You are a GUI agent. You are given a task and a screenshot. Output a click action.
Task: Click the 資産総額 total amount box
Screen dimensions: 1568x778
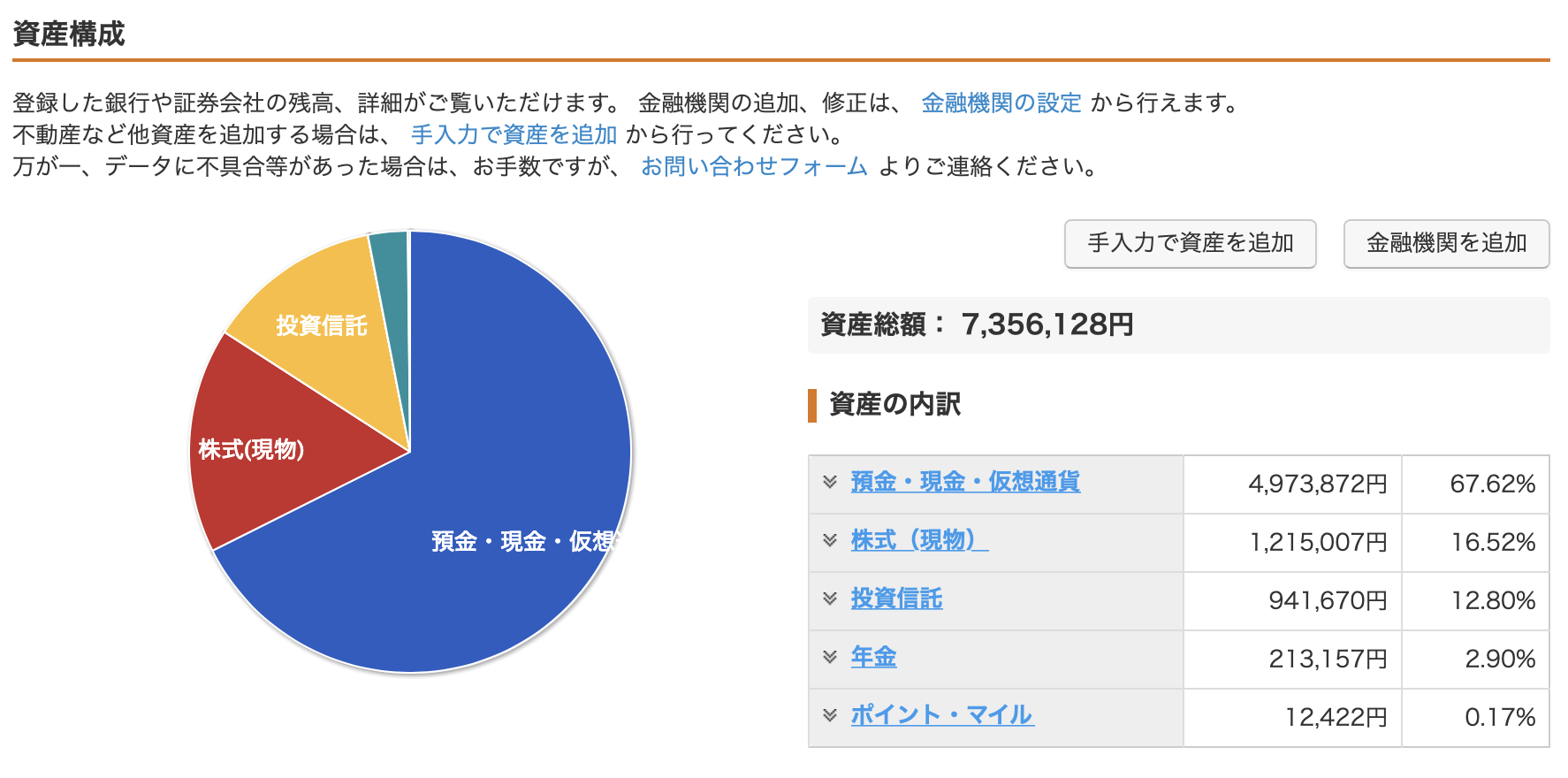pyautogui.click(x=1178, y=325)
